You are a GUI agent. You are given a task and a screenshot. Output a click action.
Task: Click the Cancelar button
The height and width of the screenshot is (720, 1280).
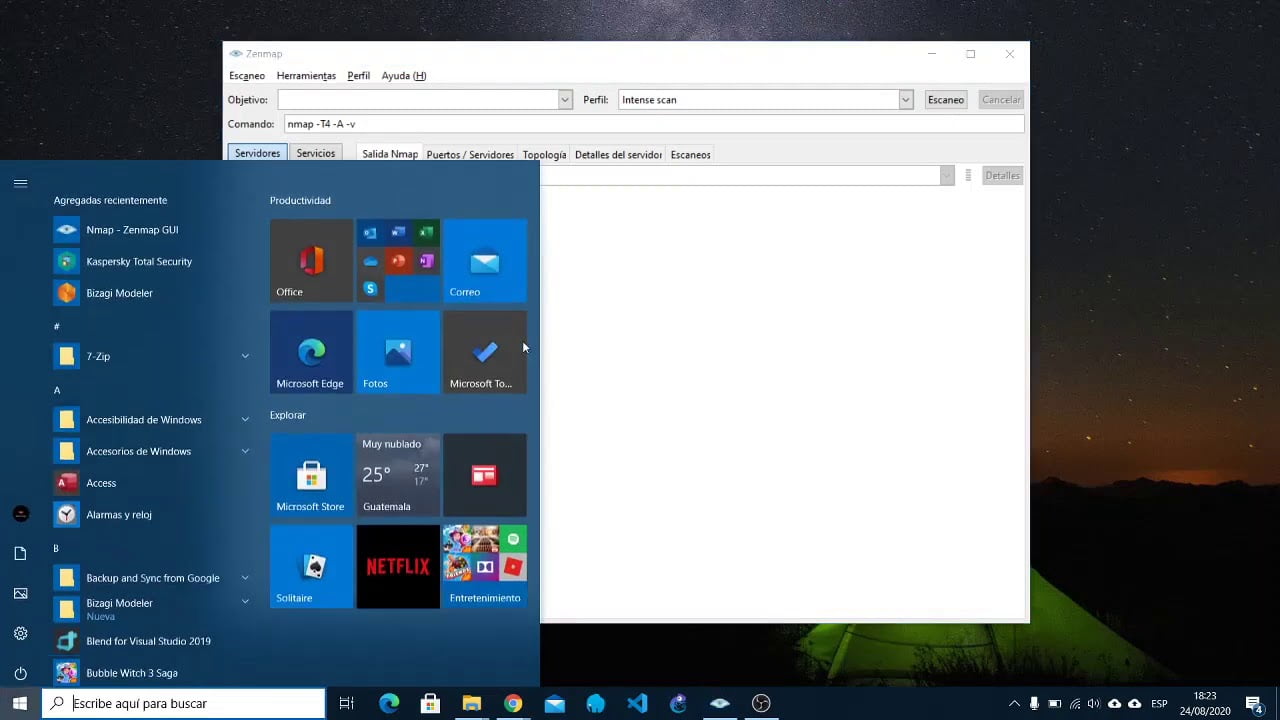pyautogui.click(x=1001, y=100)
